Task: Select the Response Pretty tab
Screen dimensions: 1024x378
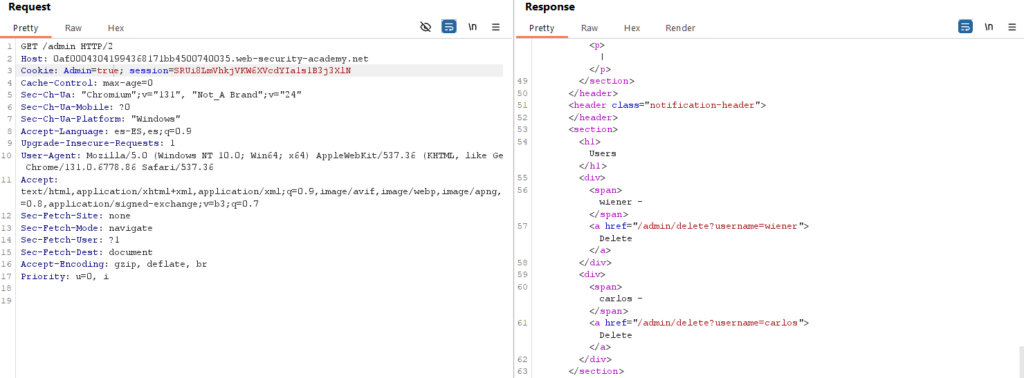Action: point(541,28)
